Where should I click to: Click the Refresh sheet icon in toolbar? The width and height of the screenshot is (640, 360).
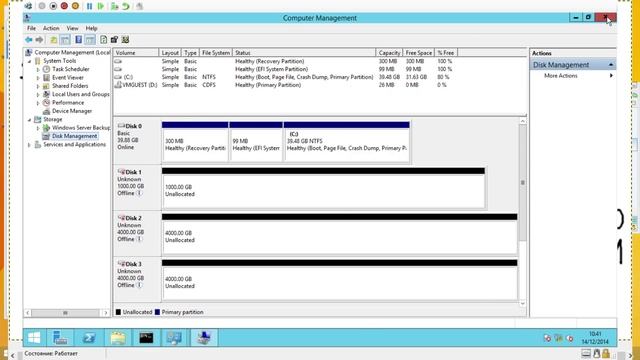coord(104,40)
